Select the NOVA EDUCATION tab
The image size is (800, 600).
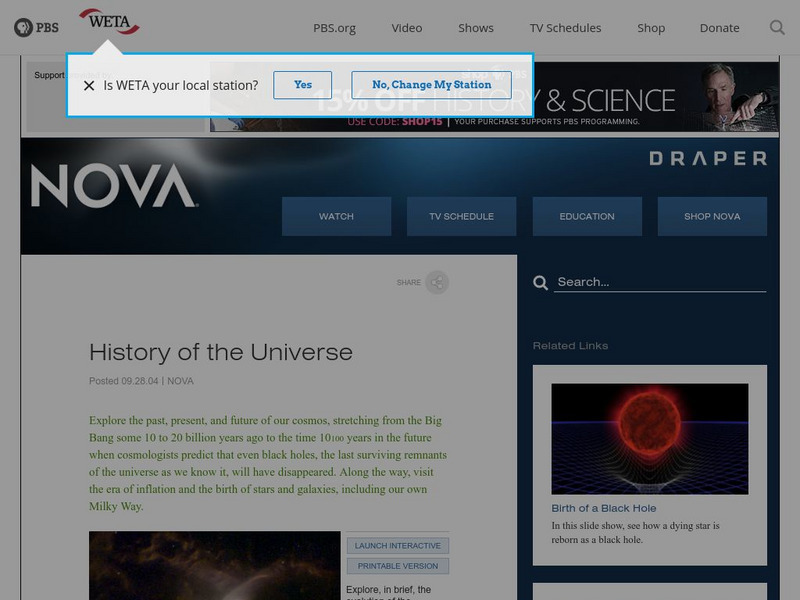click(587, 216)
